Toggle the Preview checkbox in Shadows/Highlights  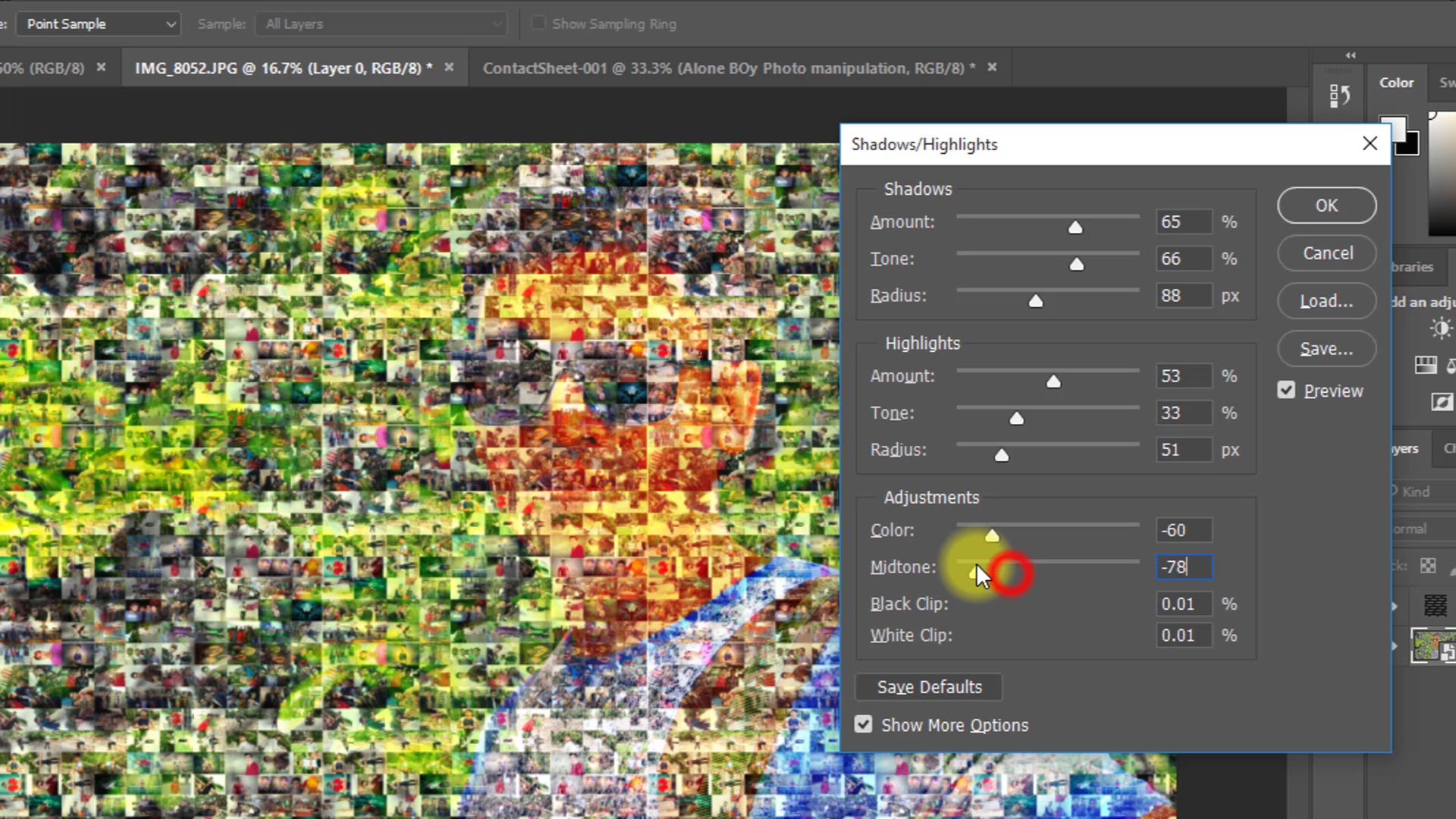click(x=1286, y=390)
